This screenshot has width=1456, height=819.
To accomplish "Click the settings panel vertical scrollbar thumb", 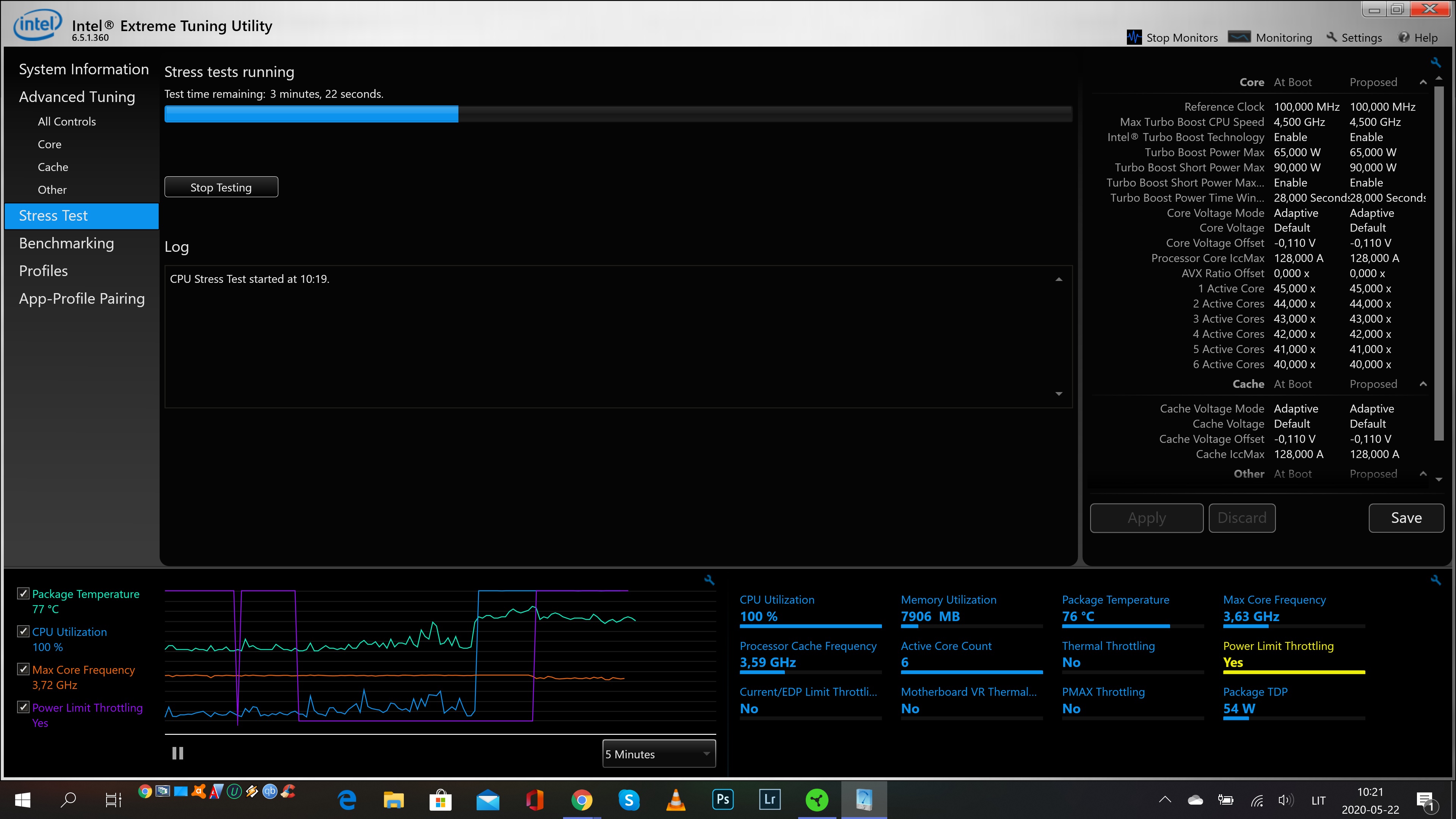I will (1439, 263).
